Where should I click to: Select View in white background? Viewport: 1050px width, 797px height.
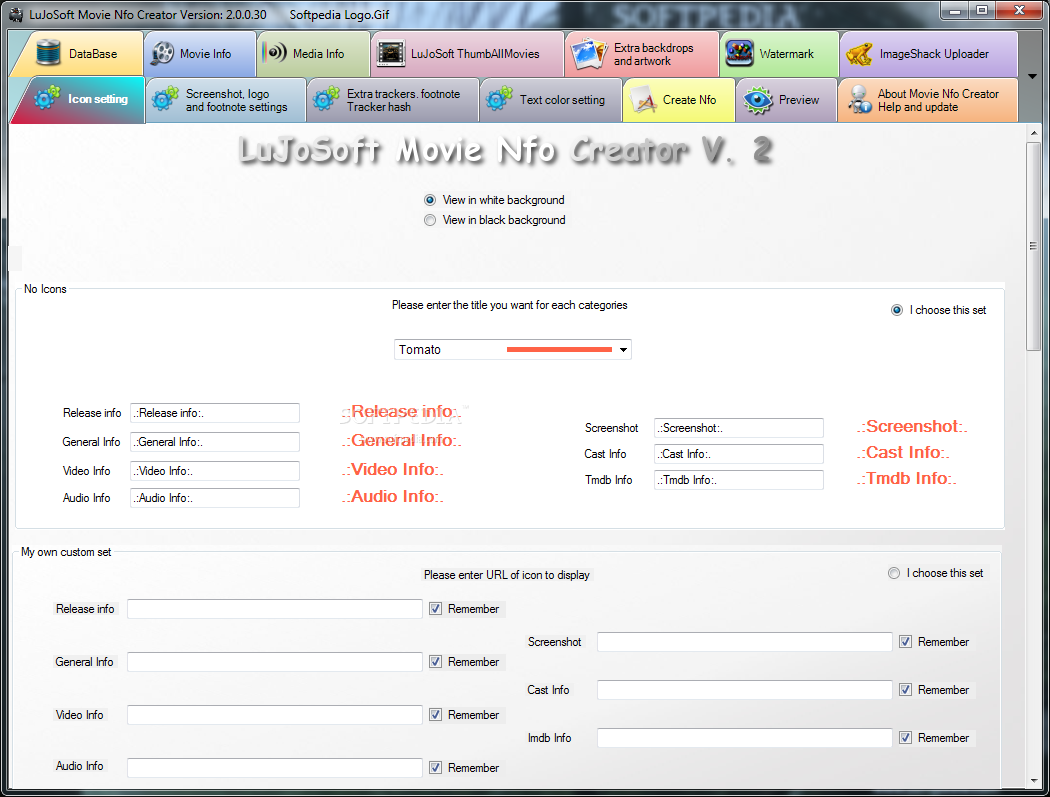click(x=430, y=200)
